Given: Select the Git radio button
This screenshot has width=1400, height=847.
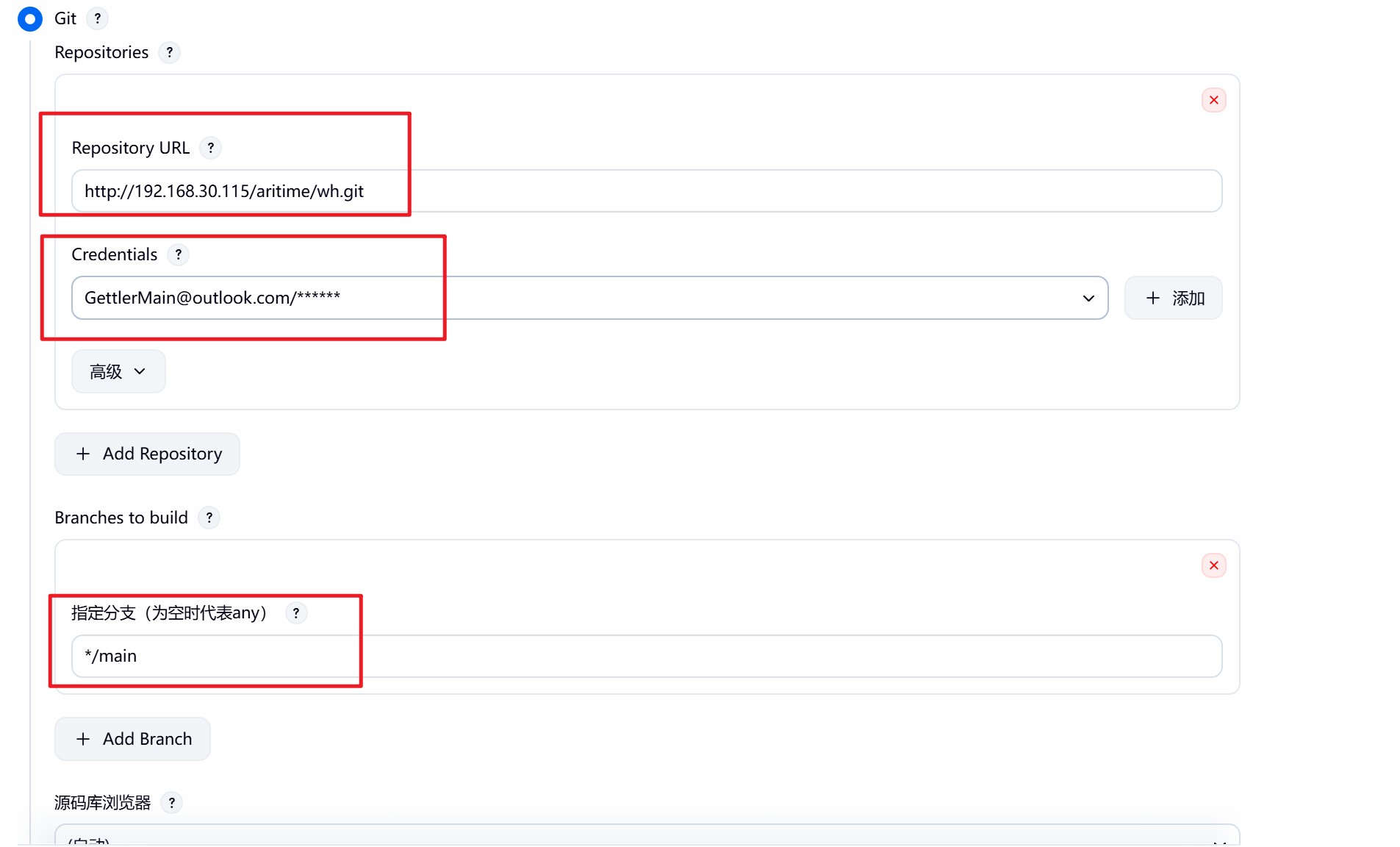Looking at the screenshot, I should (x=30, y=18).
